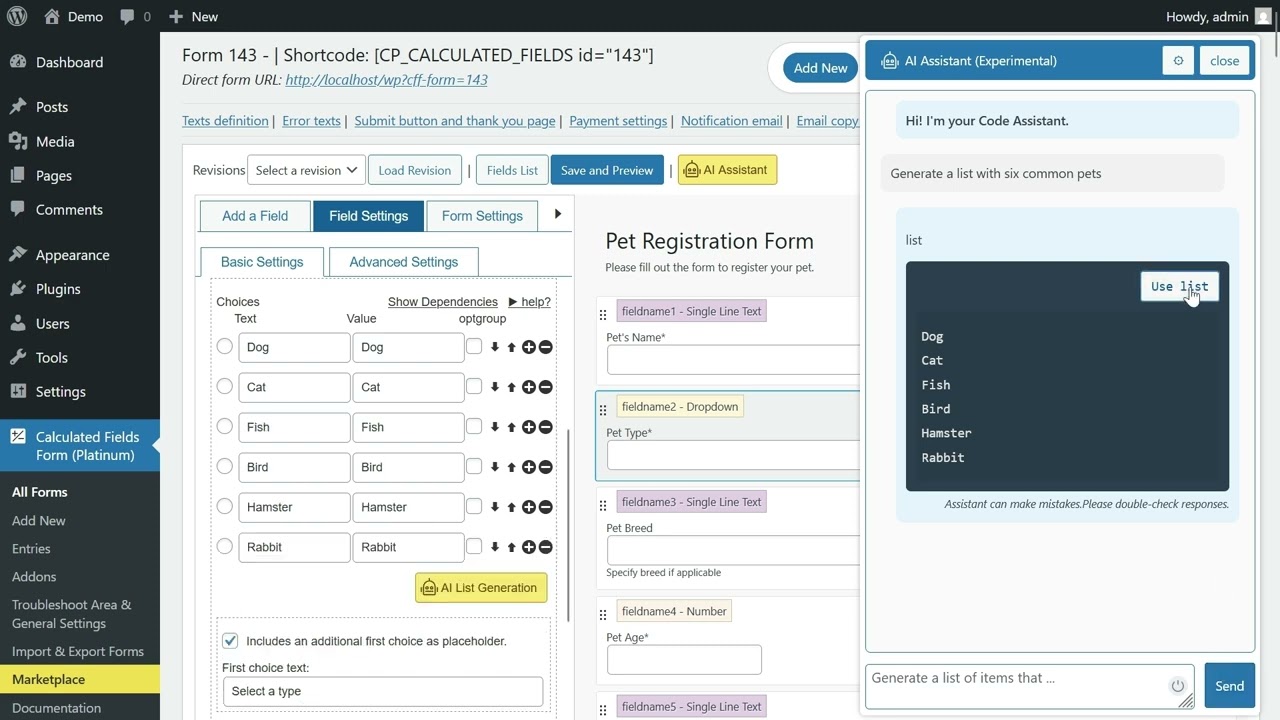Screen dimensions: 1280x720
Task: Select the Cat radio button
Action: click(x=225, y=386)
